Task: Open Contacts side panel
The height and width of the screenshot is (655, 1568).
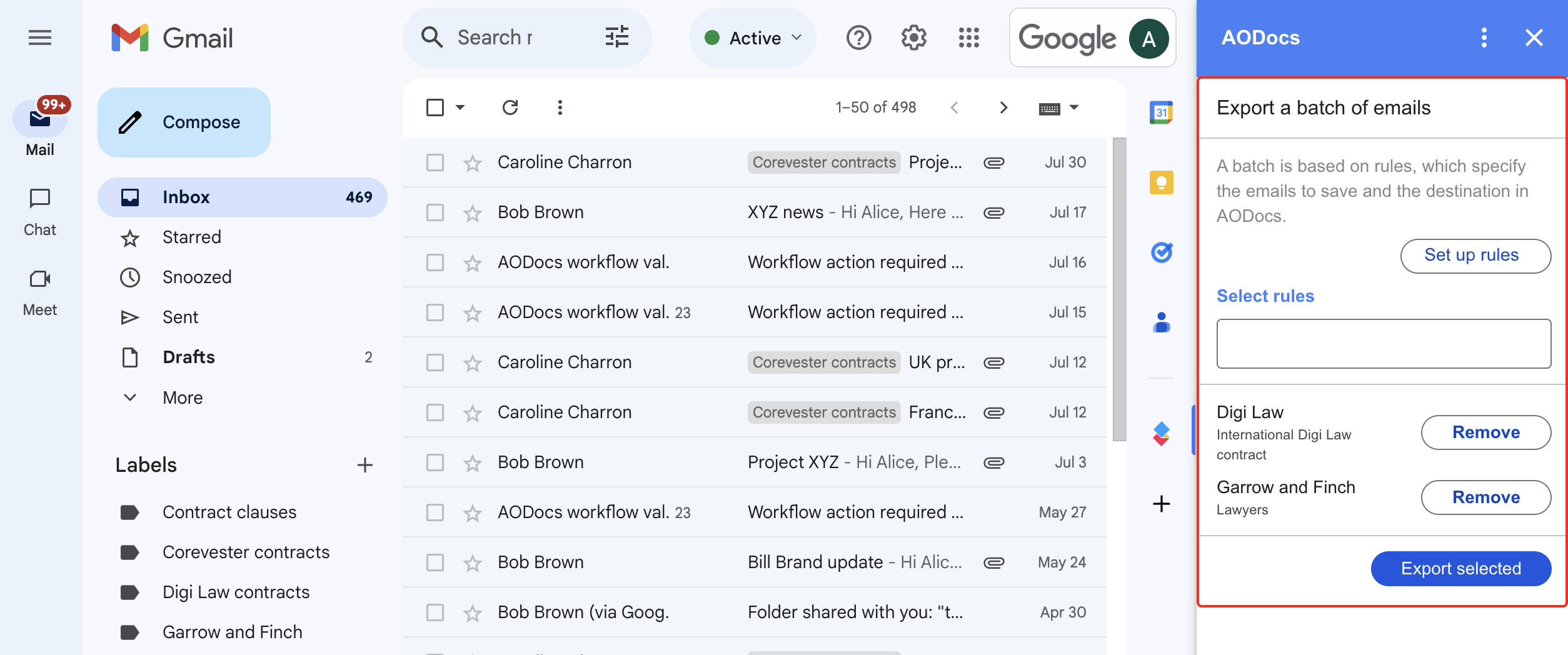Action: click(x=1161, y=322)
